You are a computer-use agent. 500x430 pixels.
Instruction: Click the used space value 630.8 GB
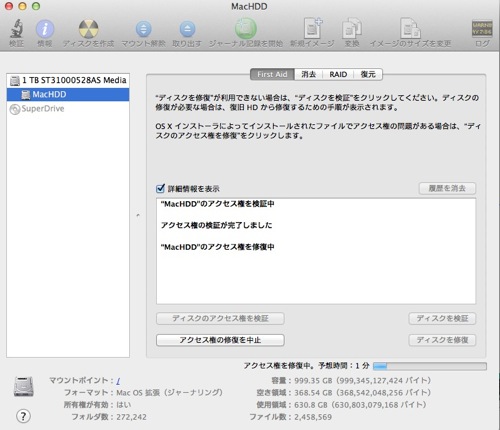311,405
